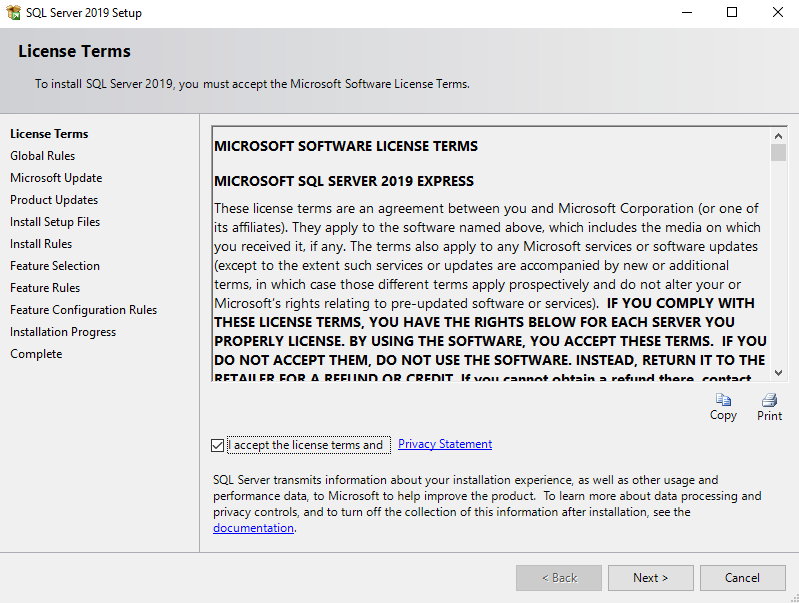Select the Complete step

click(36, 354)
